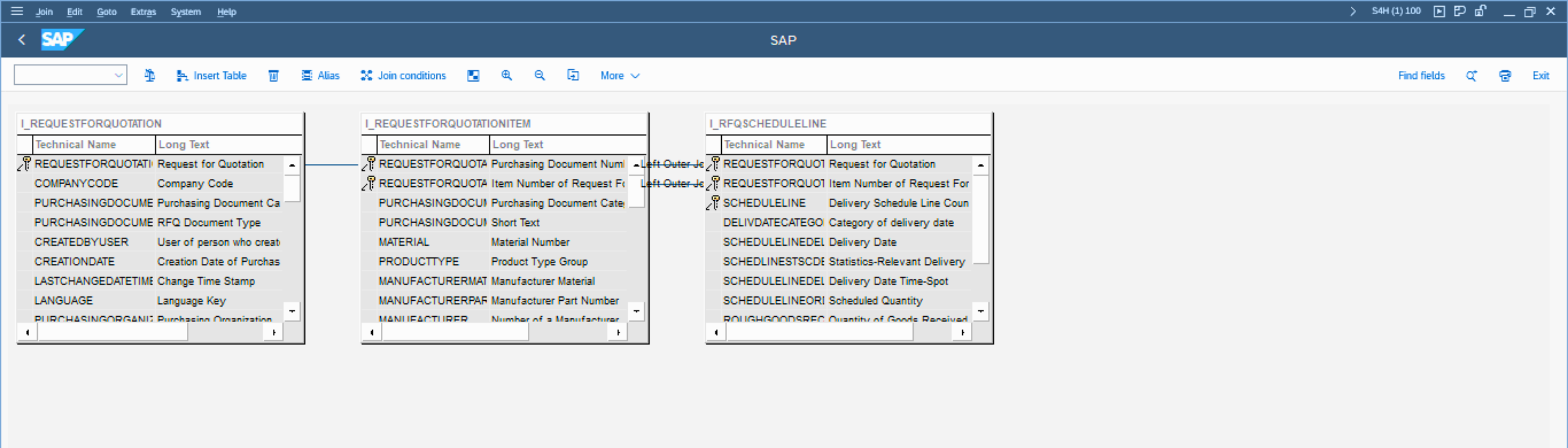1568x448 pixels.
Task: Click Find fields in the toolbar
Action: pyautogui.click(x=1421, y=75)
